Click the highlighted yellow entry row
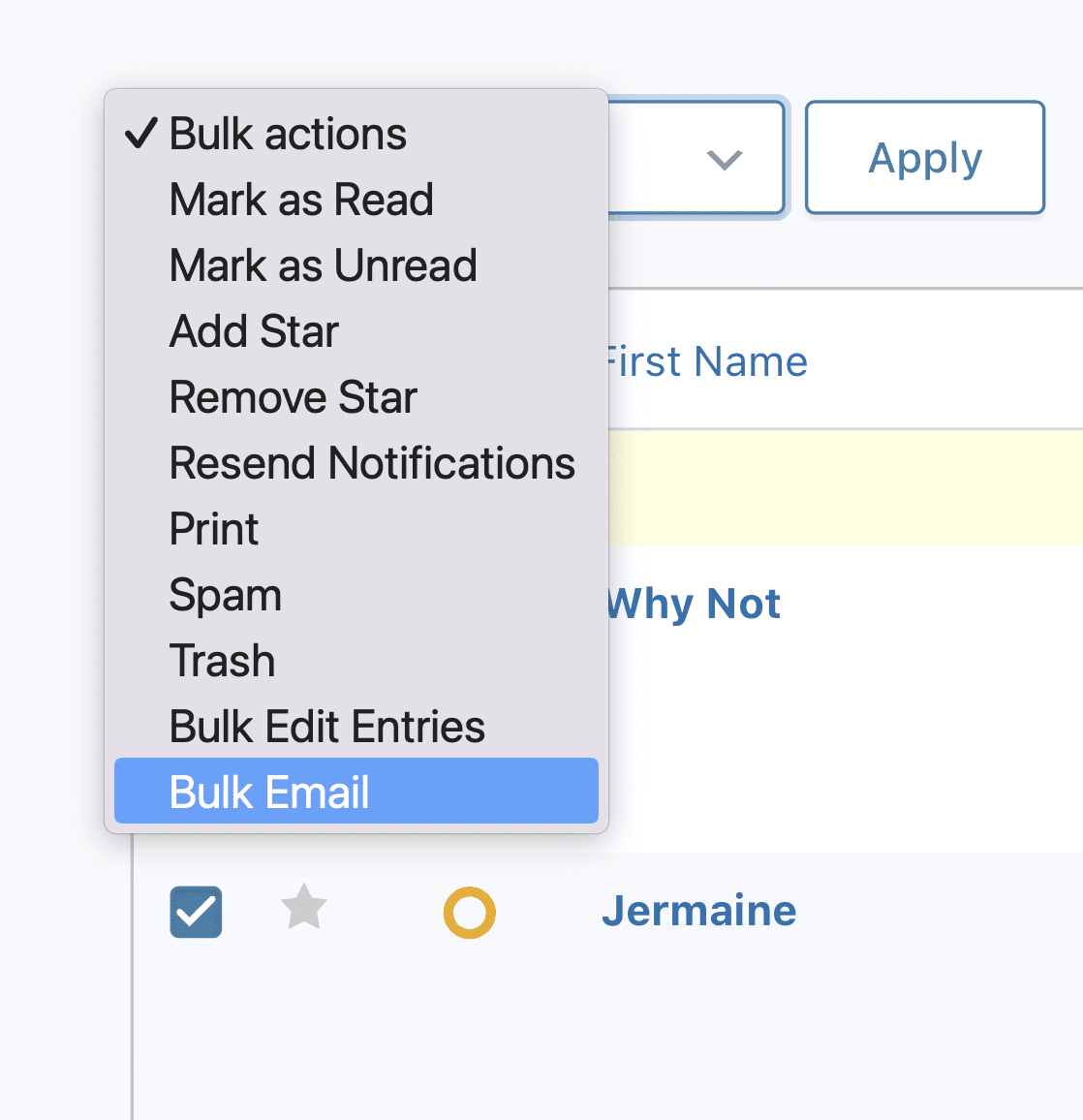The image size is (1083, 1120). [843, 487]
